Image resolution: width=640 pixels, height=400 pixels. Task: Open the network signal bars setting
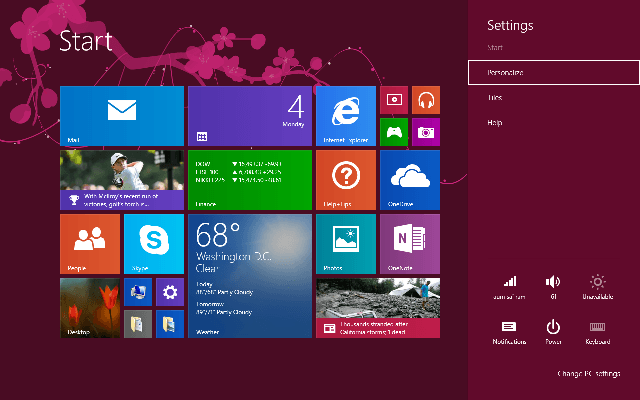(509, 287)
